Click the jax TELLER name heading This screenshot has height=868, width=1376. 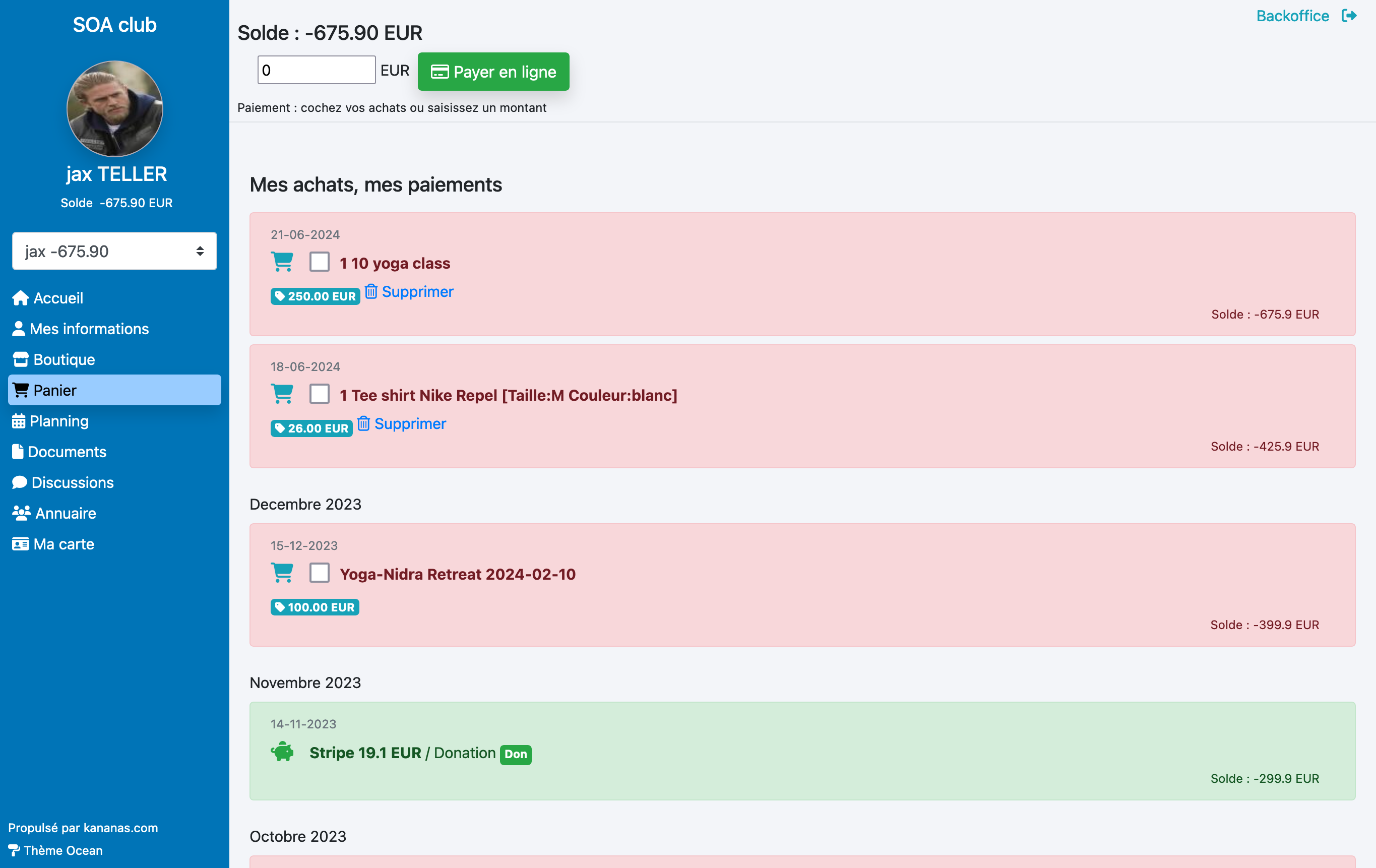click(x=116, y=174)
